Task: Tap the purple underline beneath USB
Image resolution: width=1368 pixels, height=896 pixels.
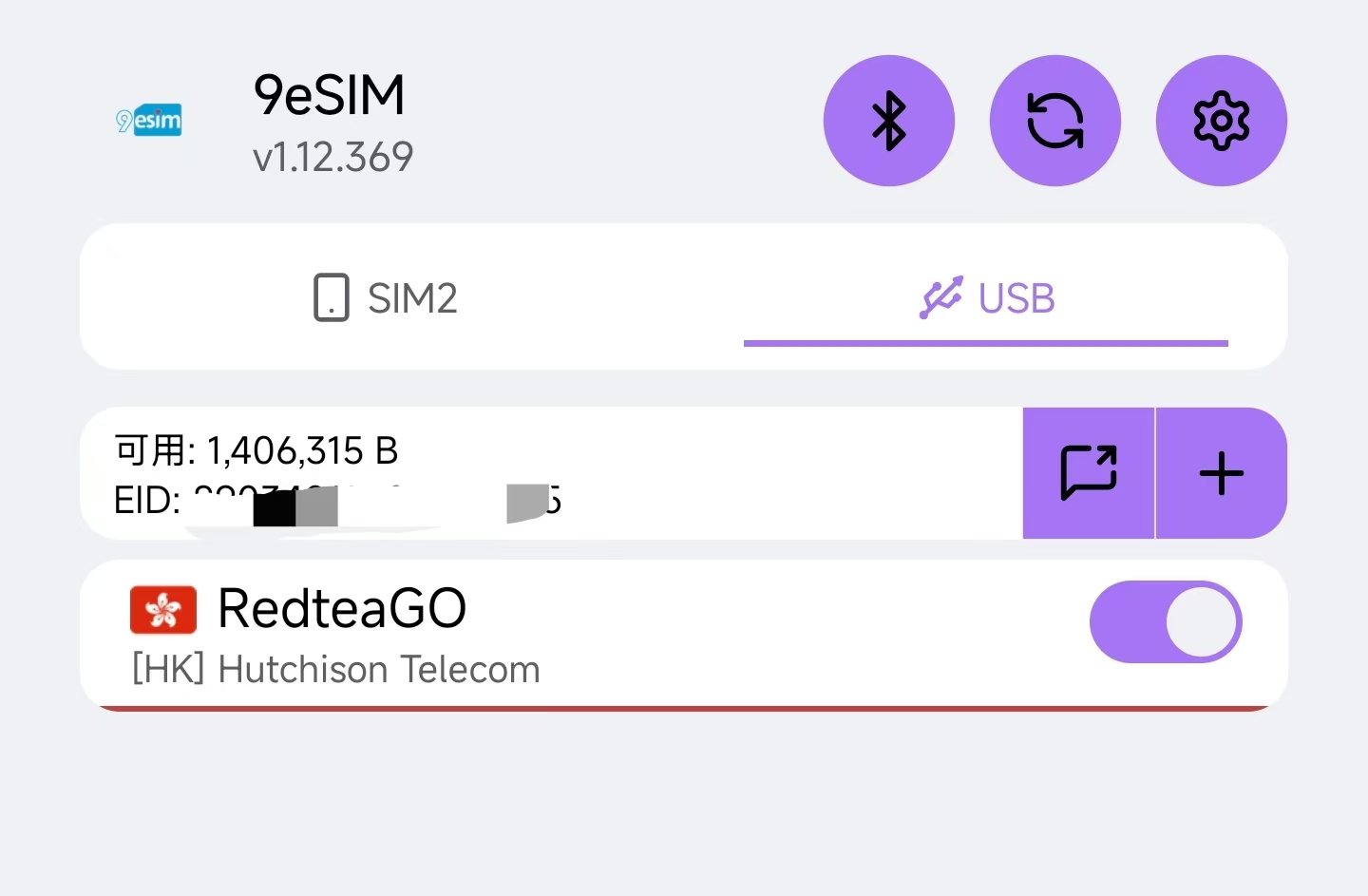Action: click(x=985, y=343)
